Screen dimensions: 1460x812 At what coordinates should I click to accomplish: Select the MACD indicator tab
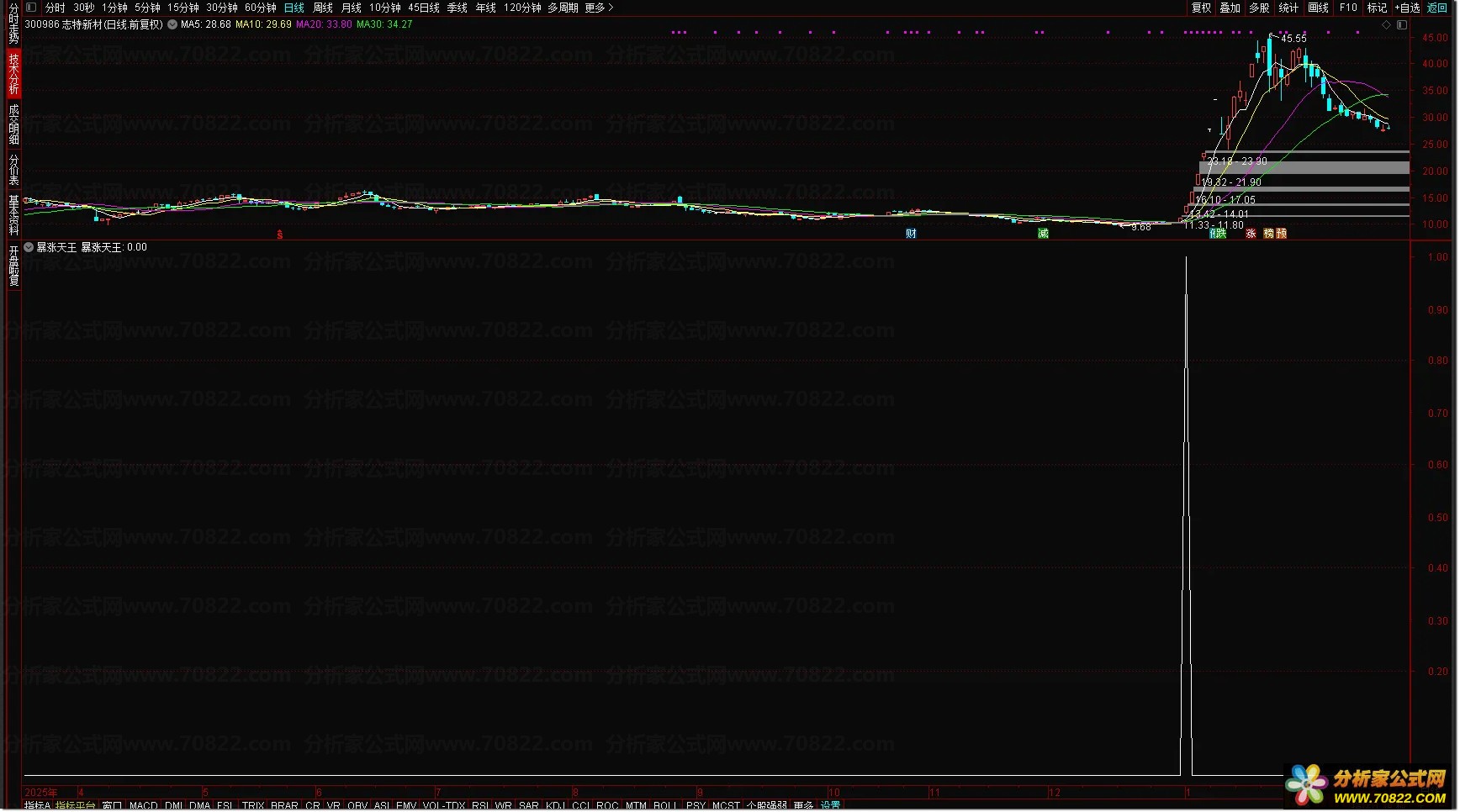pyautogui.click(x=144, y=805)
